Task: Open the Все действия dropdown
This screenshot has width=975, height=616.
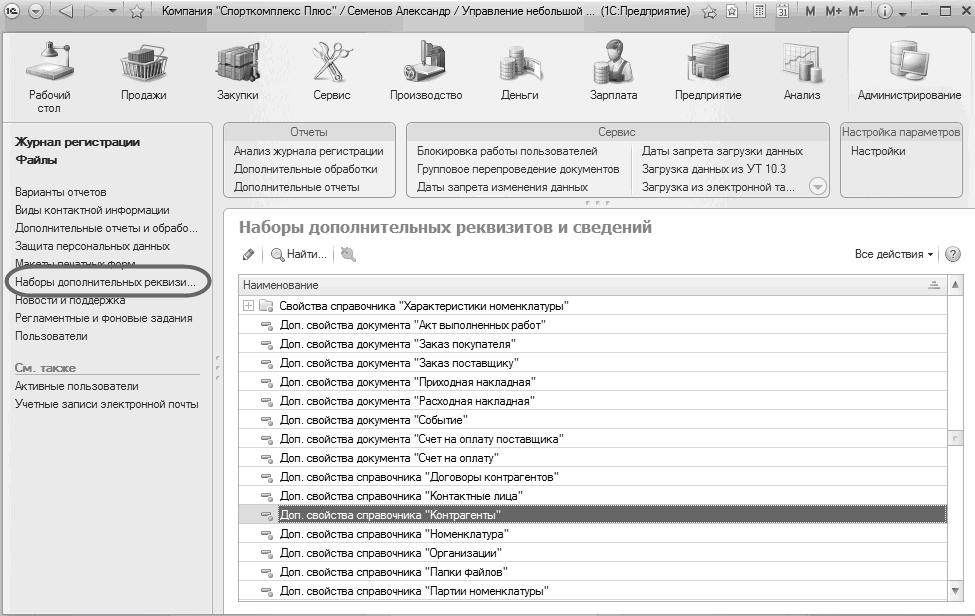Action: 894,254
